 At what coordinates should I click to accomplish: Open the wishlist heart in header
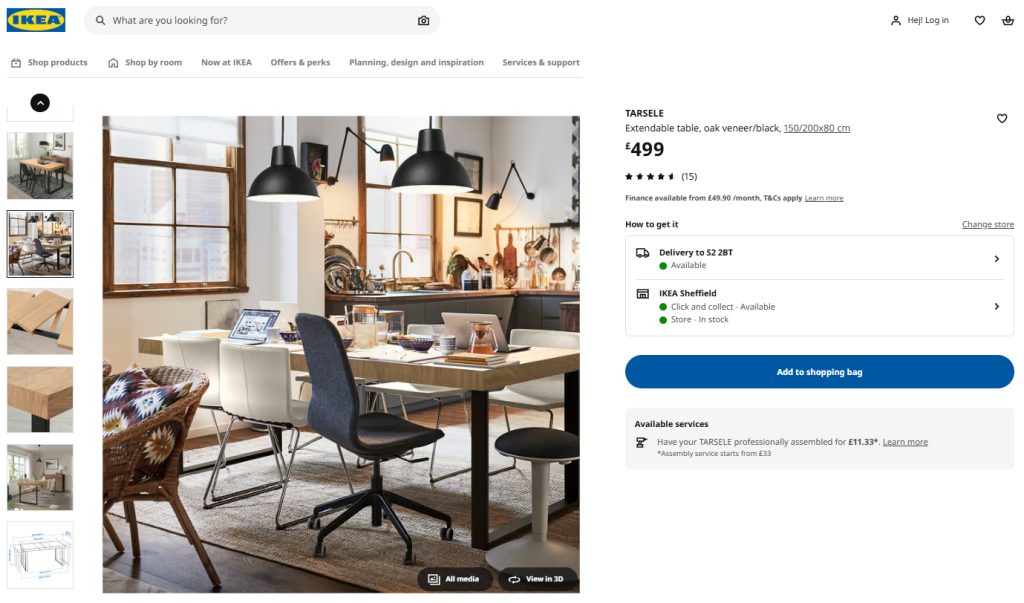pos(980,20)
